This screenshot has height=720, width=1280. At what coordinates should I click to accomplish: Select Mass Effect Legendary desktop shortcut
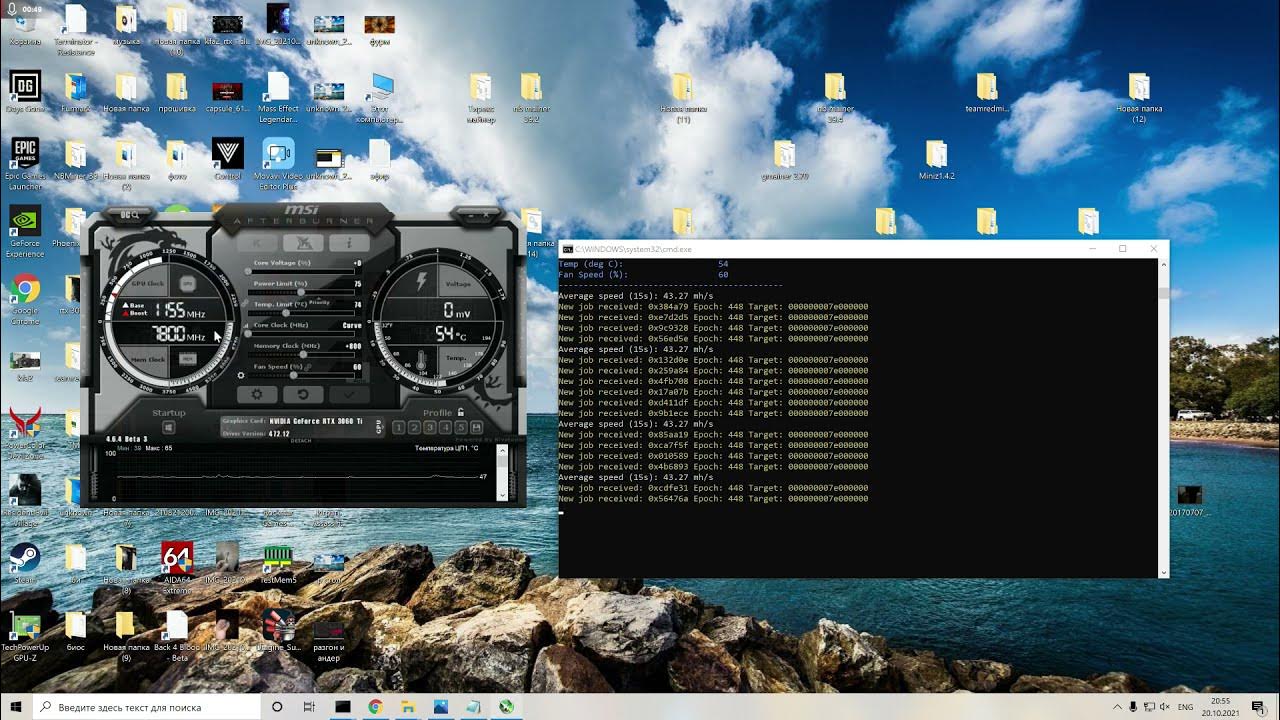click(278, 97)
